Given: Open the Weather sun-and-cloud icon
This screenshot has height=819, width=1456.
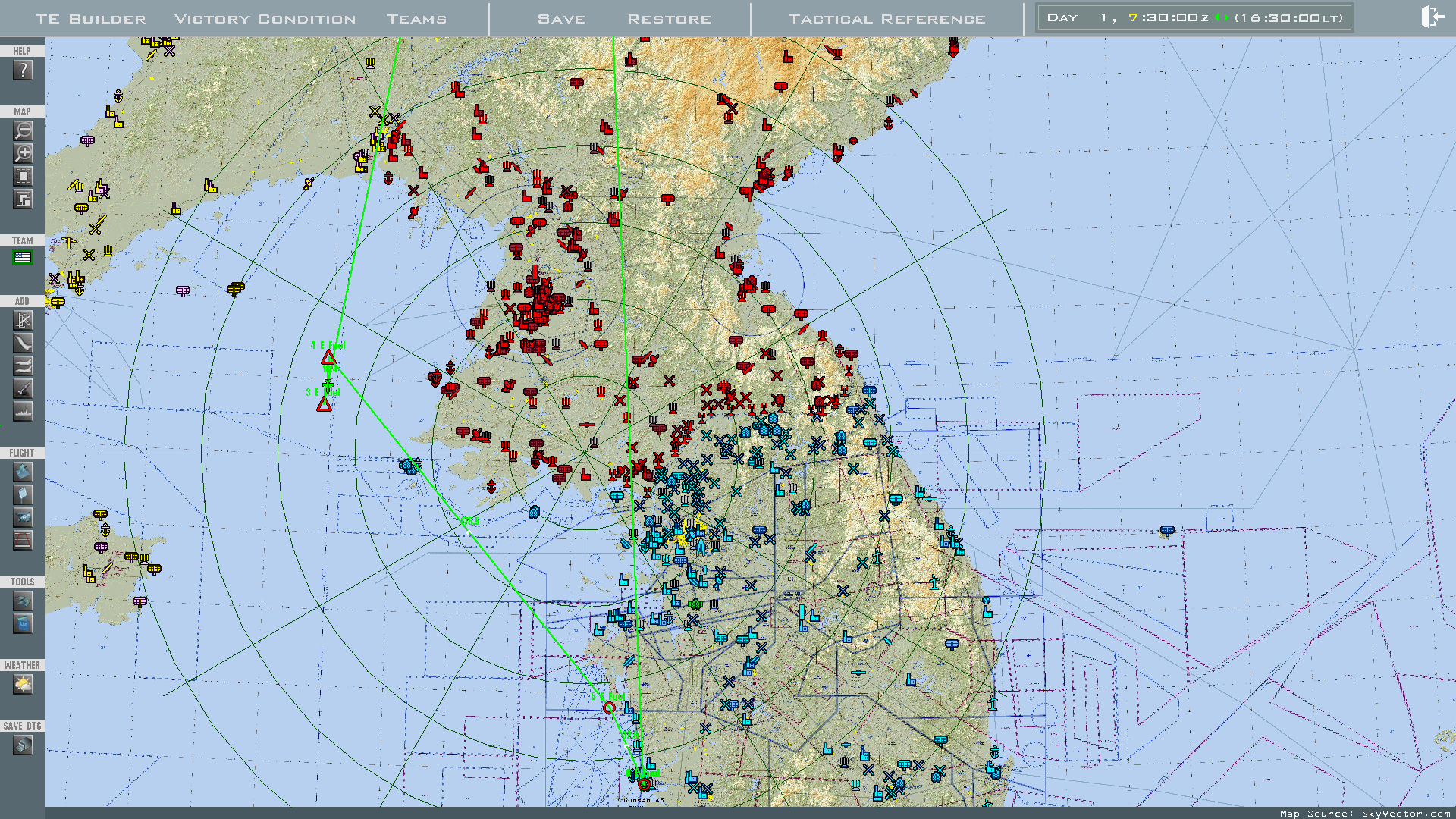Looking at the screenshot, I should click(x=23, y=685).
